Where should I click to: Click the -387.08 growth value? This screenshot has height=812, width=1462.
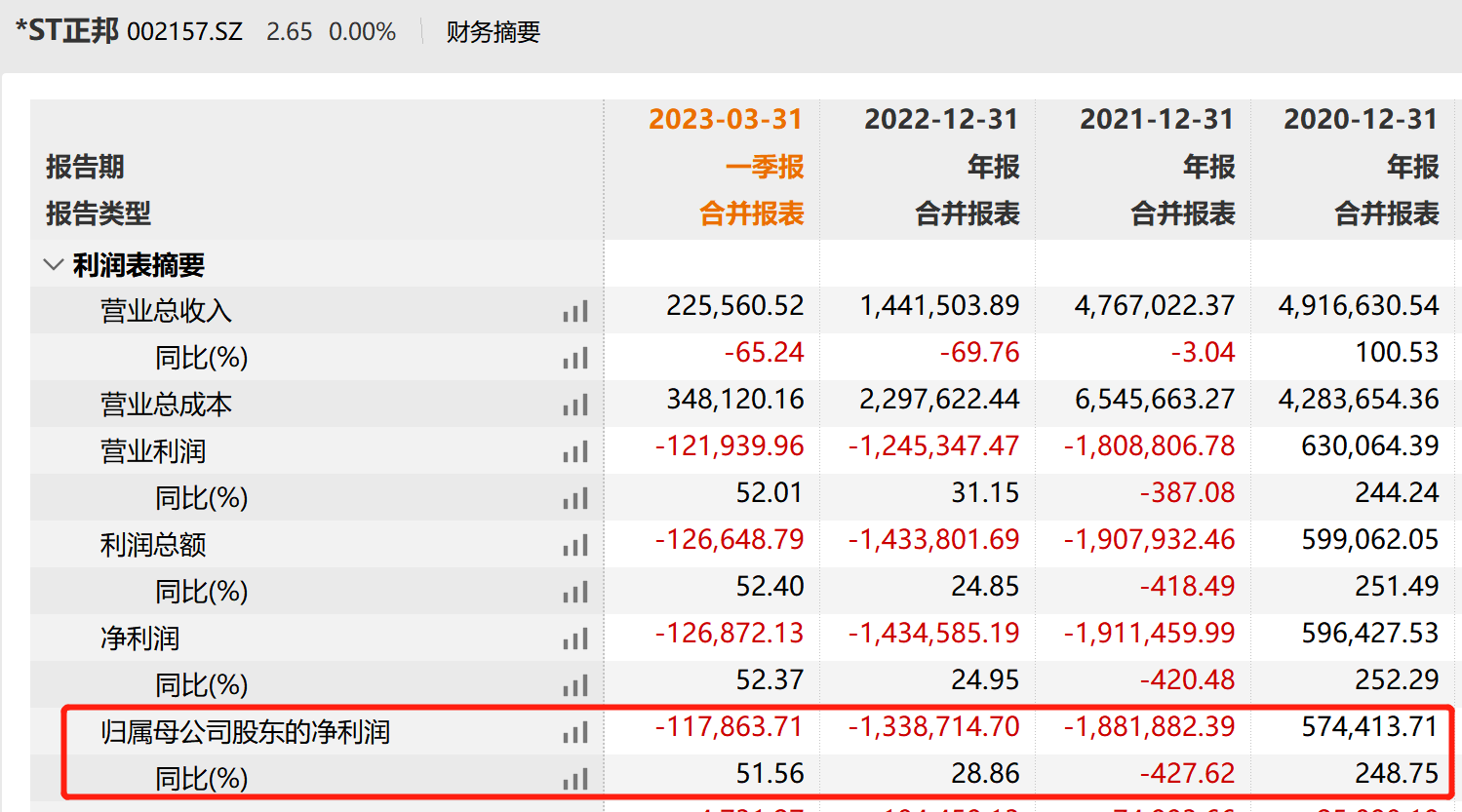pyautogui.click(x=1188, y=493)
